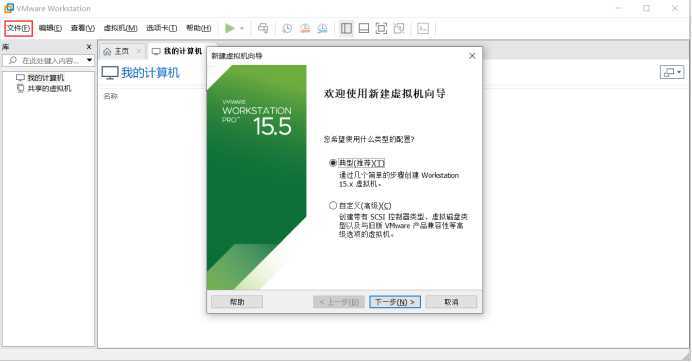Screen dimensions: 692x362
Task: Click the 我的计算机 monitor heading icon
Action: tap(109, 72)
